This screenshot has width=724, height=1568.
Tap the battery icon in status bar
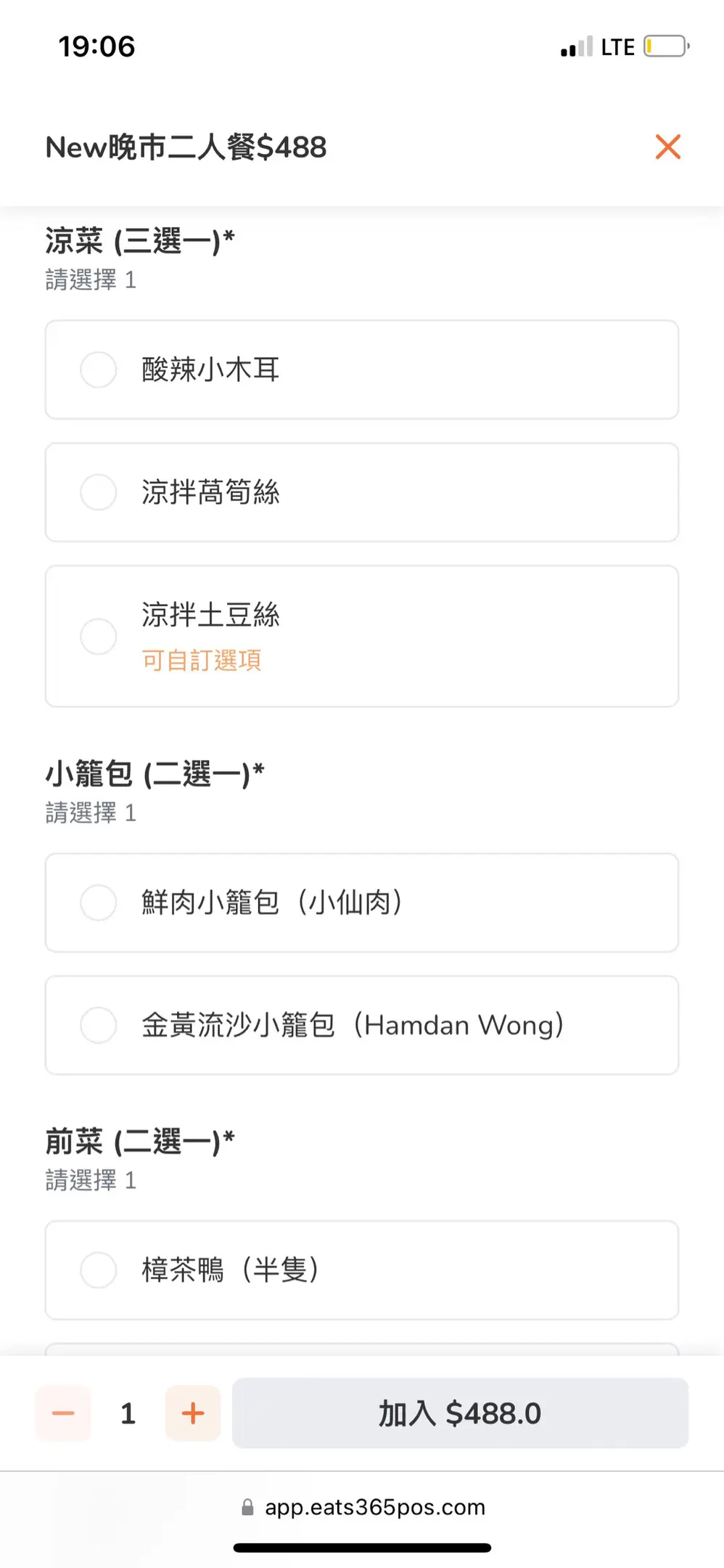pyautogui.click(x=665, y=46)
